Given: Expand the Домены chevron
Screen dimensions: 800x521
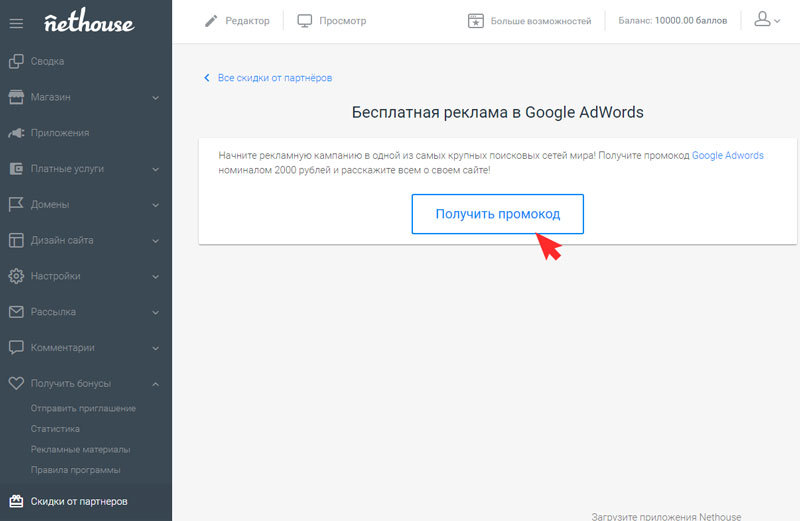Looking at the screenshot, I should 156,205.
